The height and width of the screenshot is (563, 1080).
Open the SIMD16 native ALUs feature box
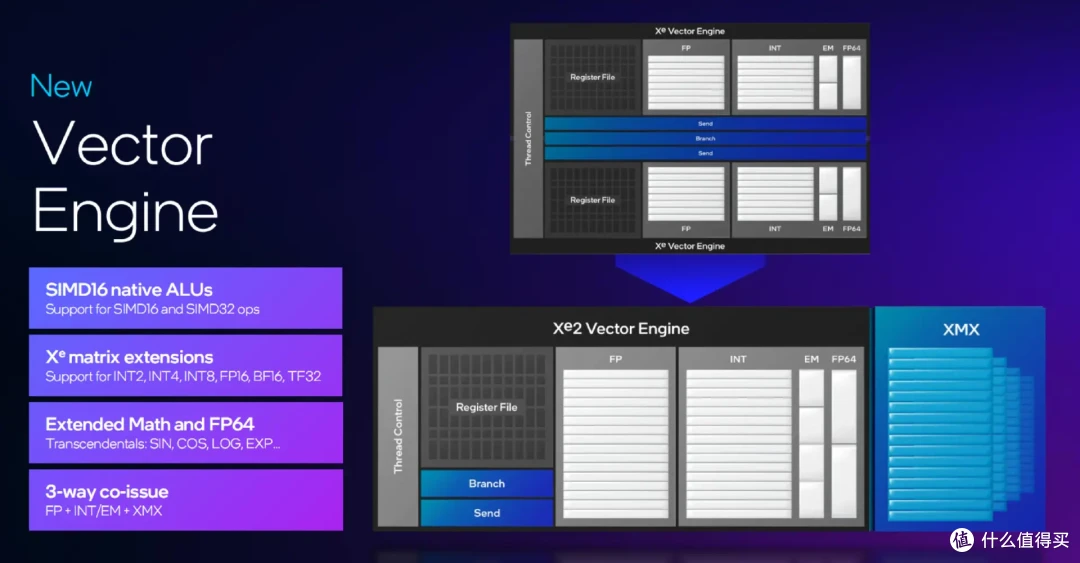click(x=186, y=298)
